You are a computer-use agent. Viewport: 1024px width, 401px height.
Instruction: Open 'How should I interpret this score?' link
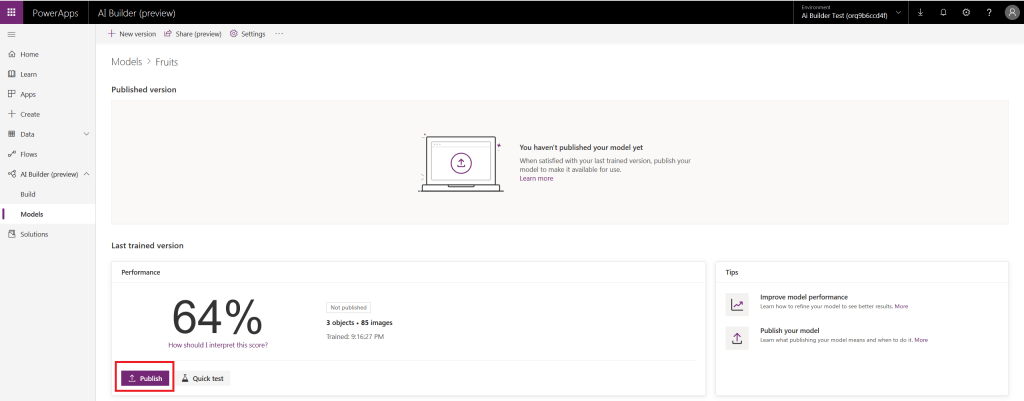pyautogui.click(x=217, y=344)
